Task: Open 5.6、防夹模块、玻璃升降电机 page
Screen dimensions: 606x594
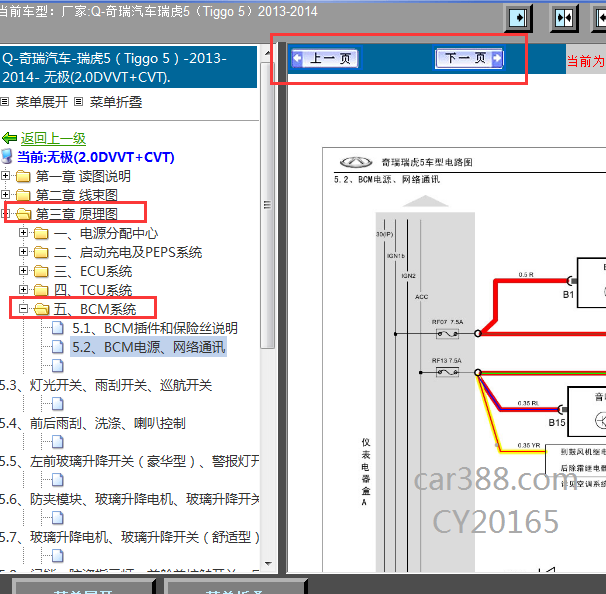Action: (129, 500)
